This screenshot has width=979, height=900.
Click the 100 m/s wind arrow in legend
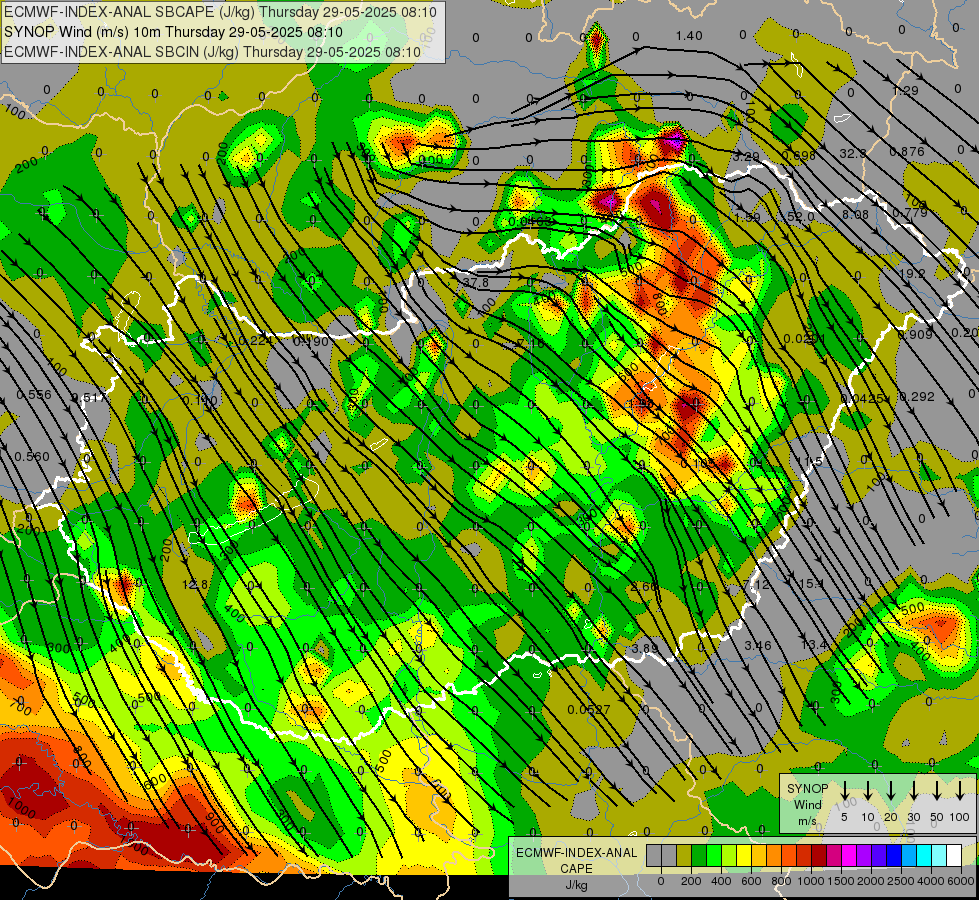(x=960, y=790)
